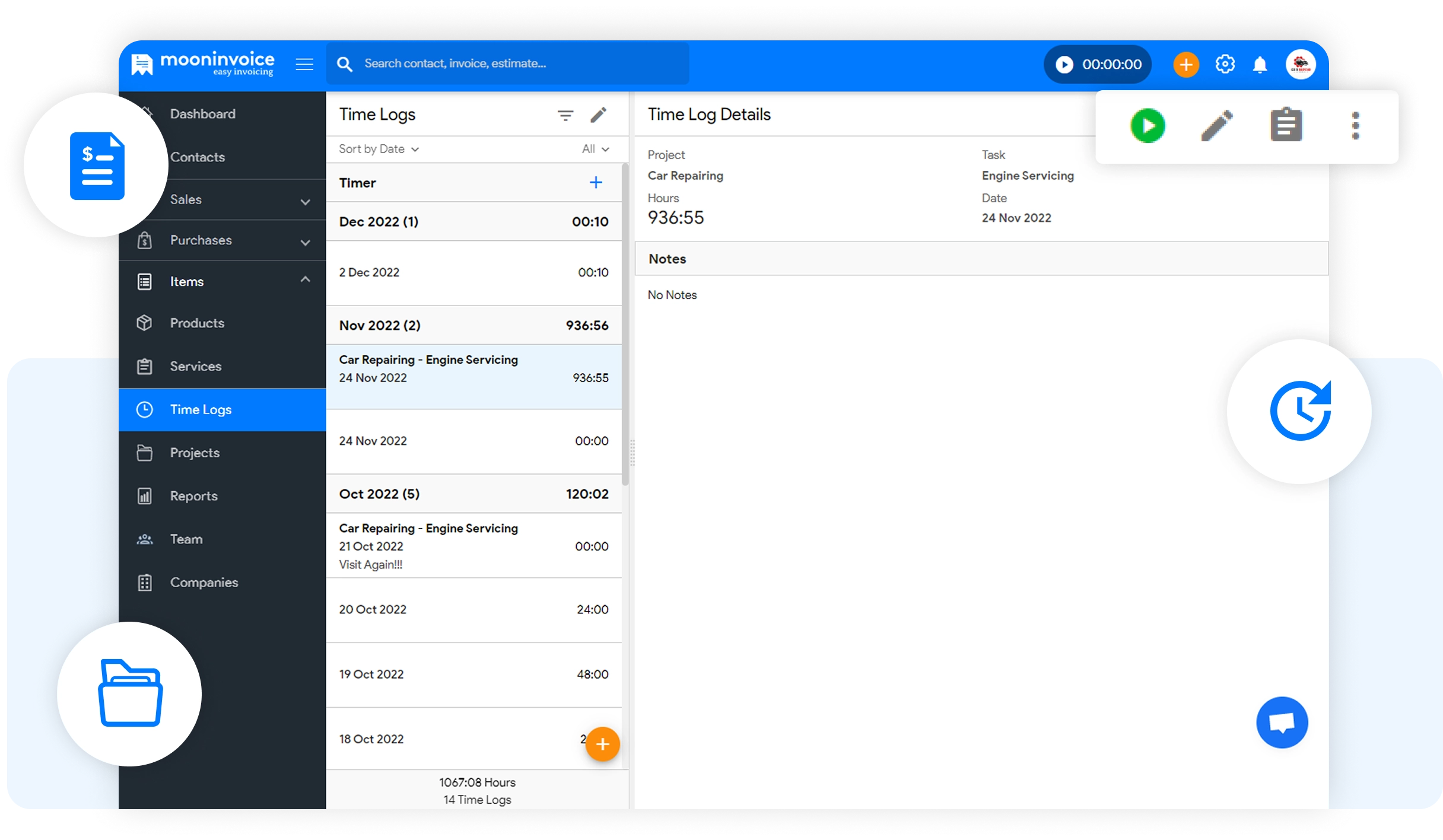1443x840 pixels.
Task: Open the settings gear icon
Action: point(1225,64)
